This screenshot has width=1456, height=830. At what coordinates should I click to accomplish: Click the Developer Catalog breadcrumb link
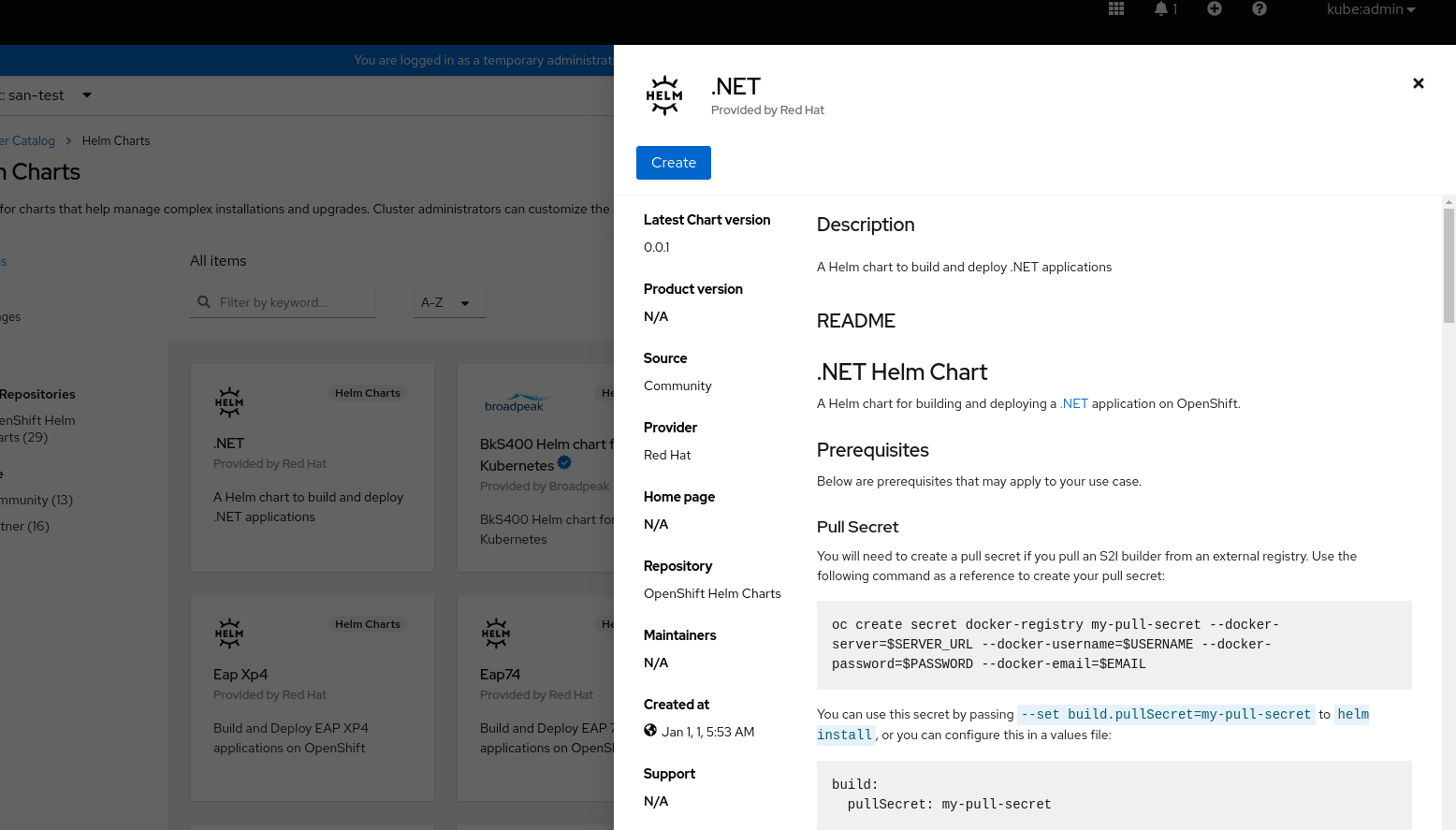(x=30, y=141)
